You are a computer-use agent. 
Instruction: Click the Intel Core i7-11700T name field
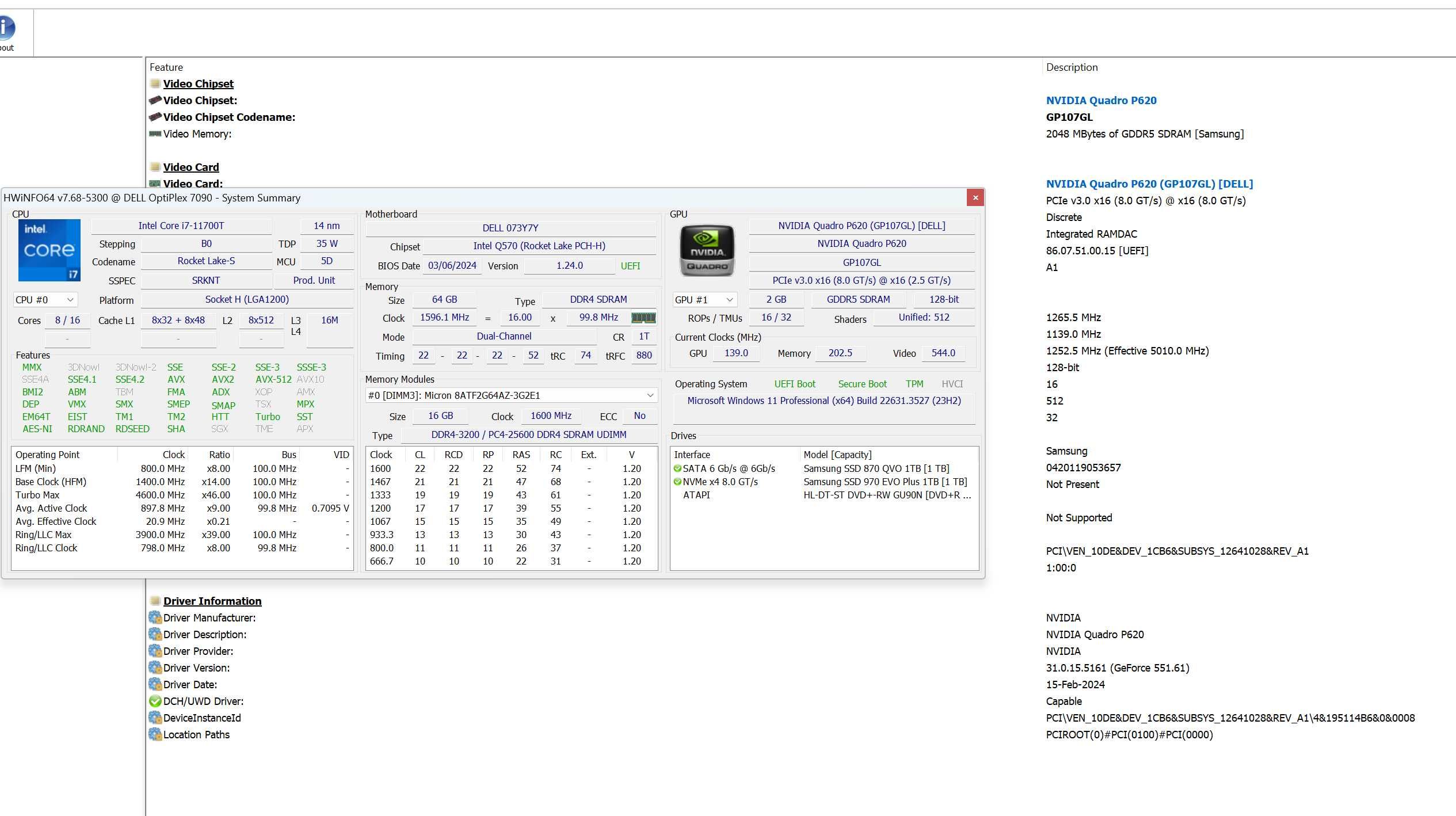click(x=181, y=226)
